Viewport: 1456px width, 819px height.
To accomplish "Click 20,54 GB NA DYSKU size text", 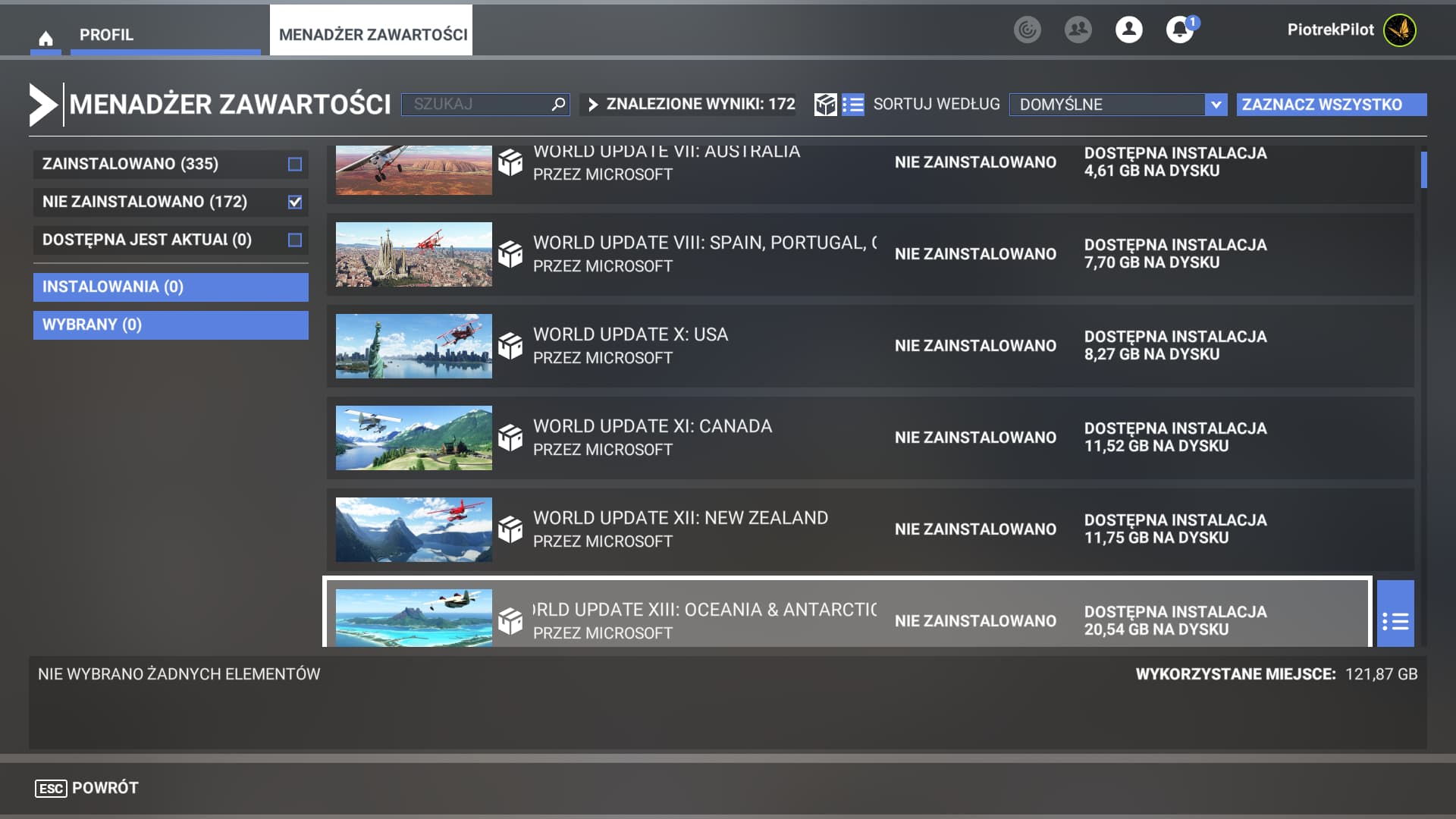I will pos(1156,629).
